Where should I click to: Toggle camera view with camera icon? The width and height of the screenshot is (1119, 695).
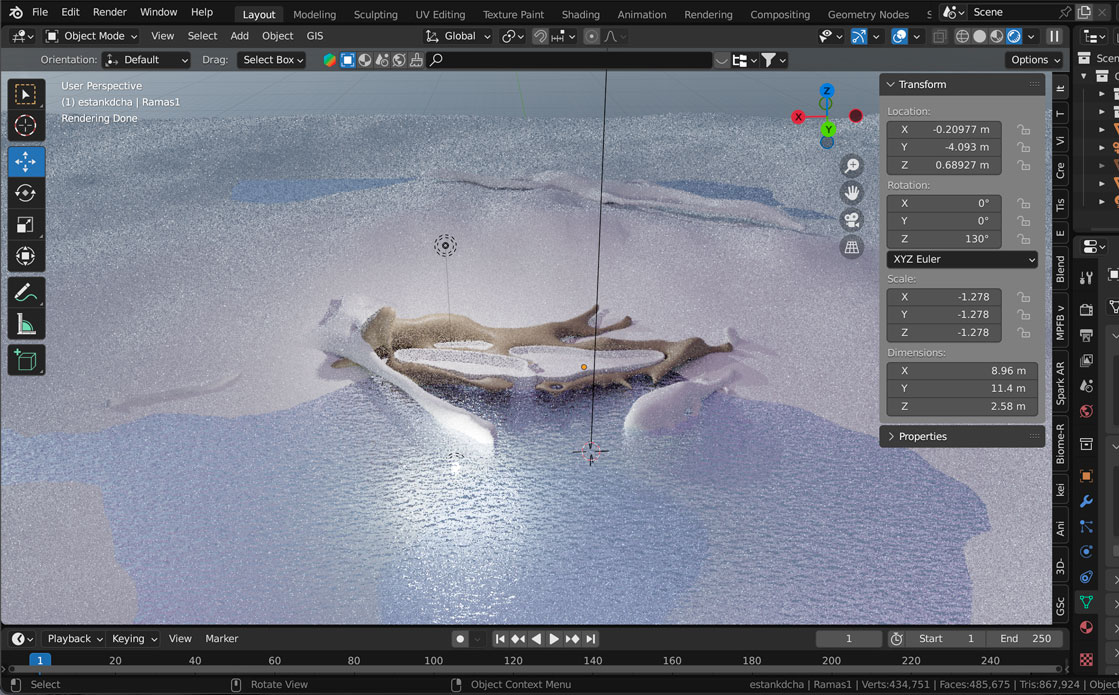pos(852,220)
